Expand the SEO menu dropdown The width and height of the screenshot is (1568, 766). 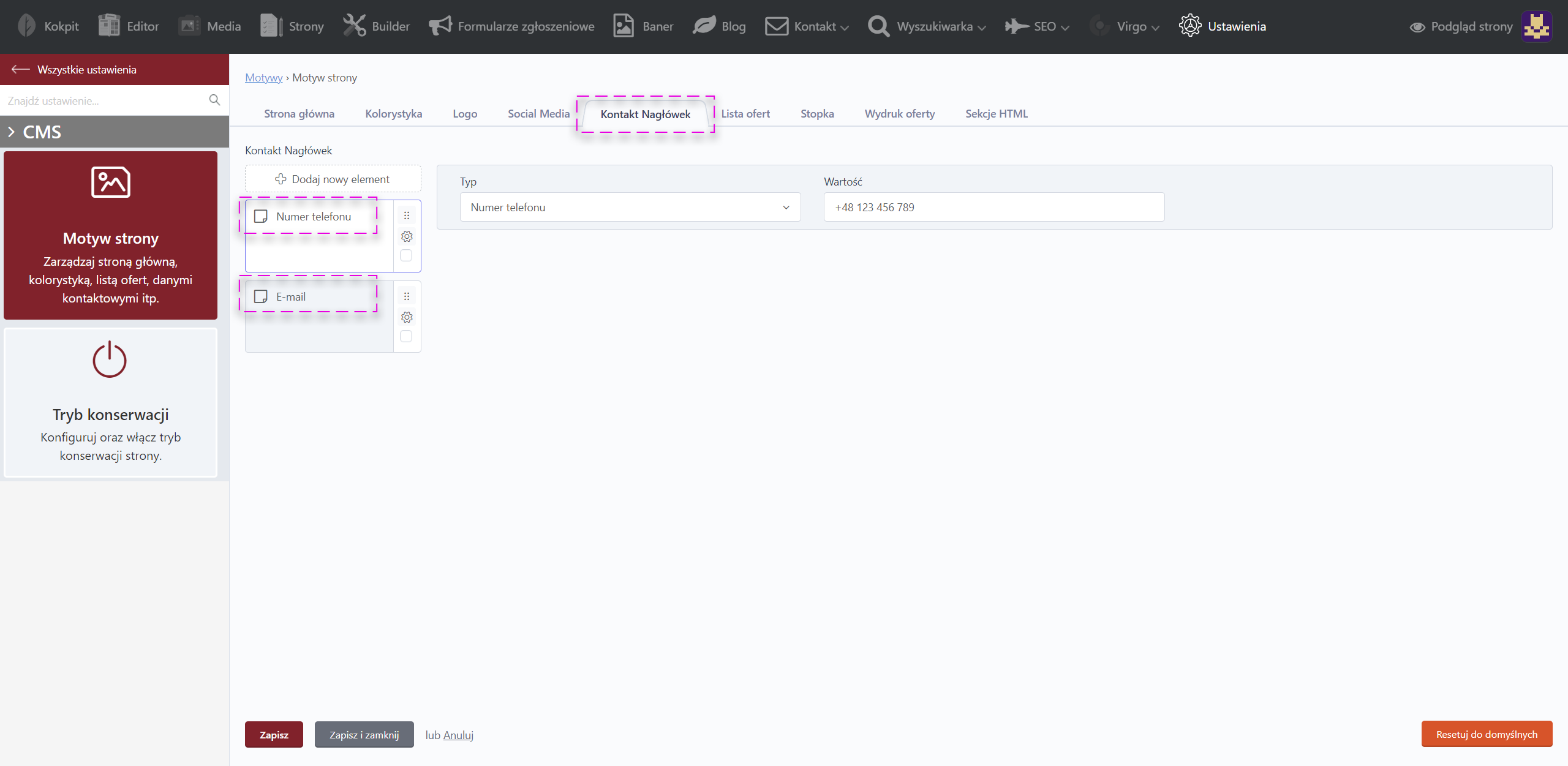point(1044,26)
